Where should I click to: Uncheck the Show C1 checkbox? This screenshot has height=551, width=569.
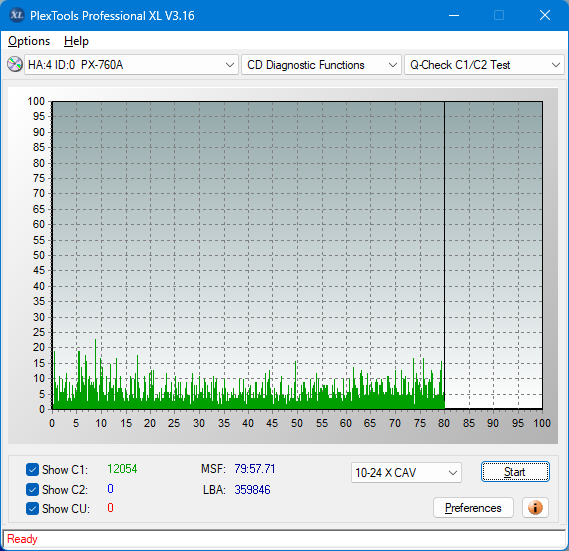32,469
